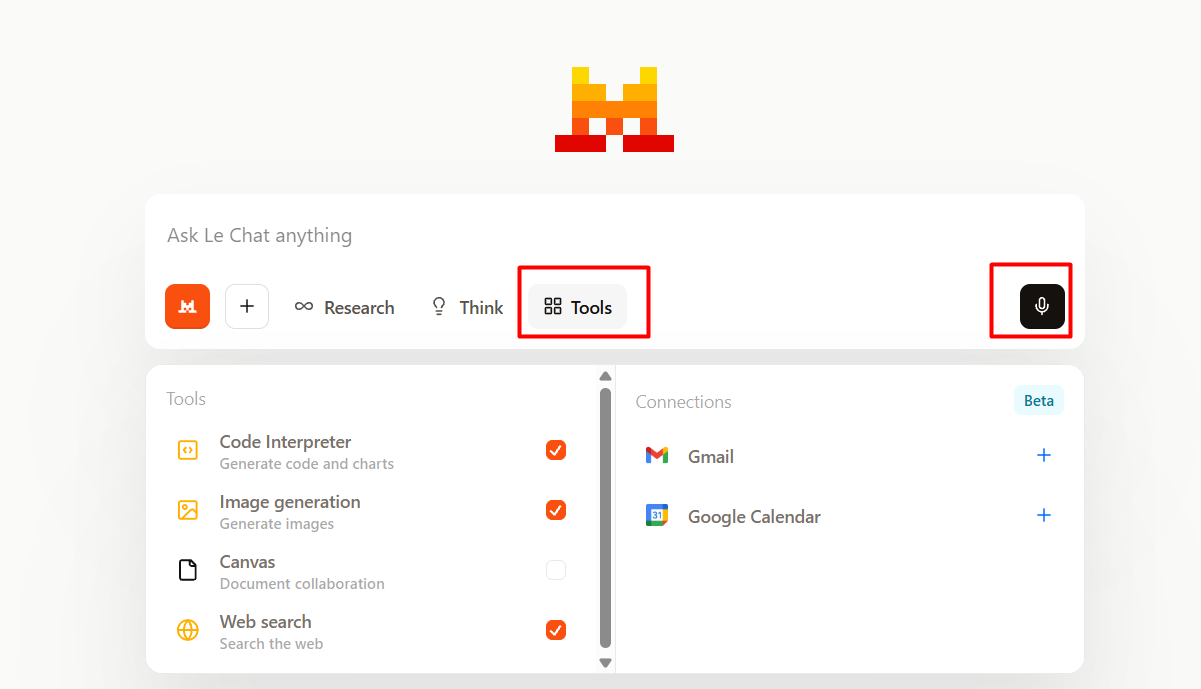
Task: Uncheck the Web search checkbox
Action: pyautogui.click(x=556, y=630)
